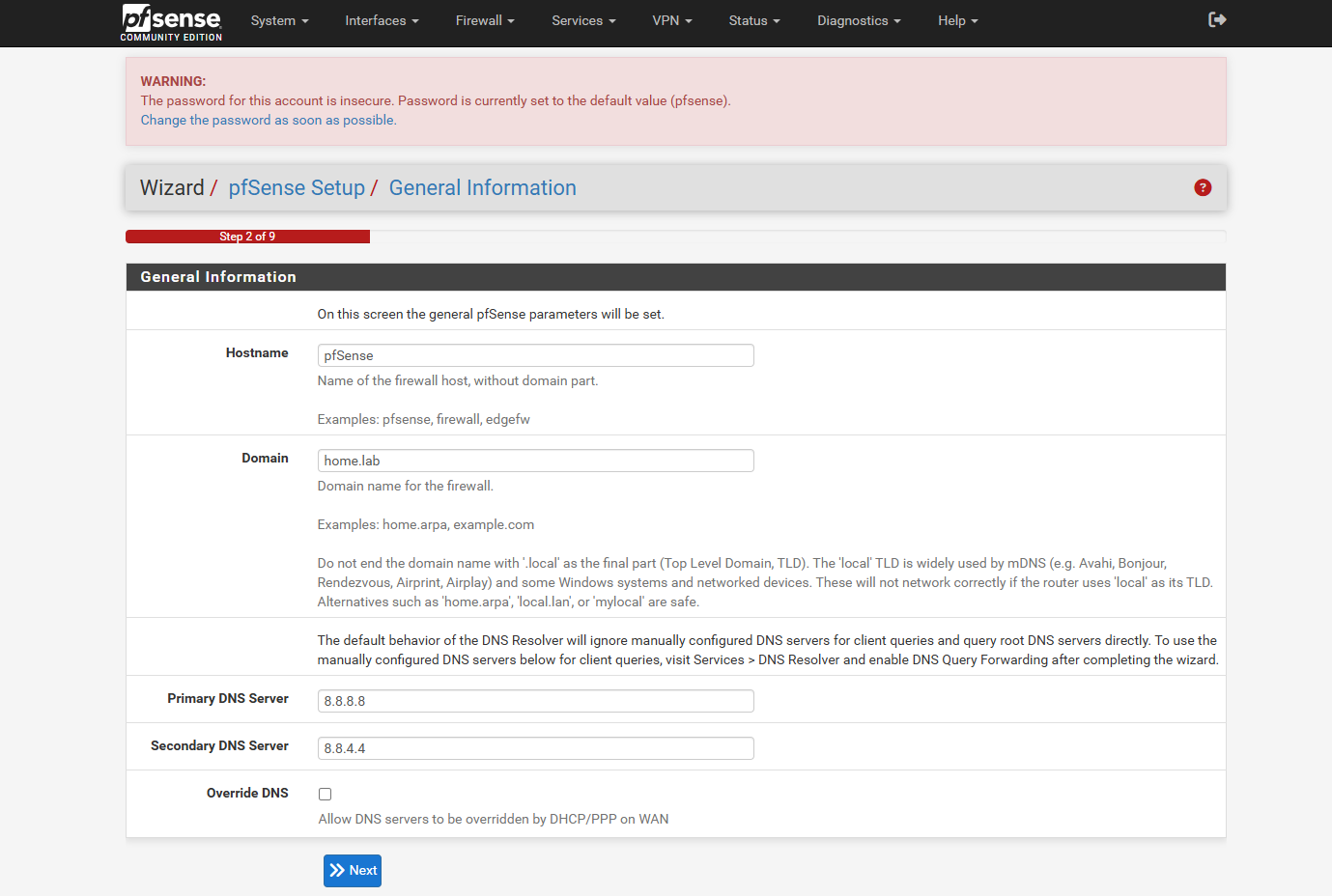Viewport: 1332px width, 896px height.
Task: Click the 'Domain name for the firewall.' hint
Action: pos(406,486)
